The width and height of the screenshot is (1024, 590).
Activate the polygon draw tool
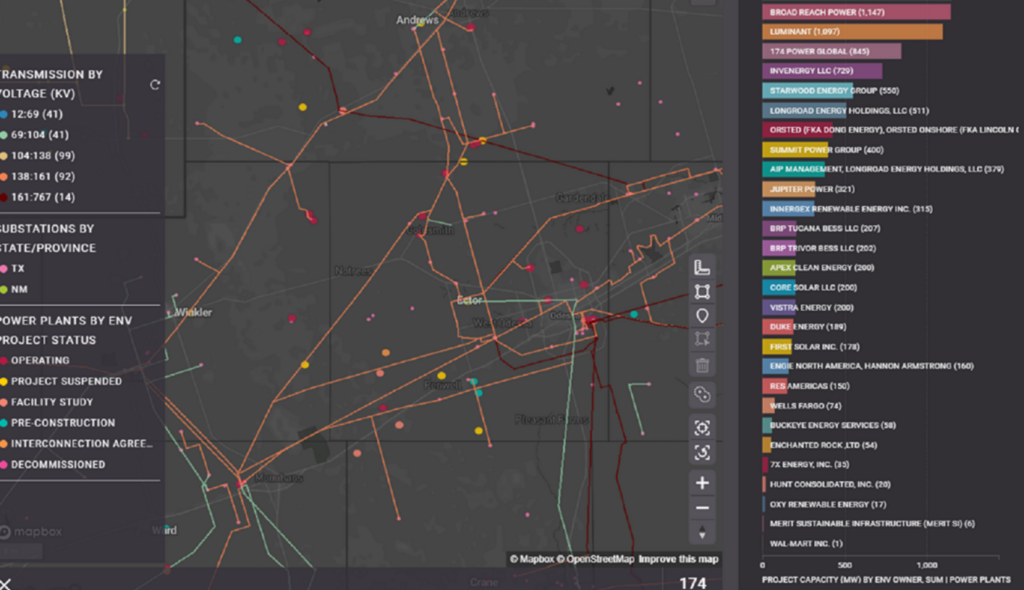pos(702,291)
